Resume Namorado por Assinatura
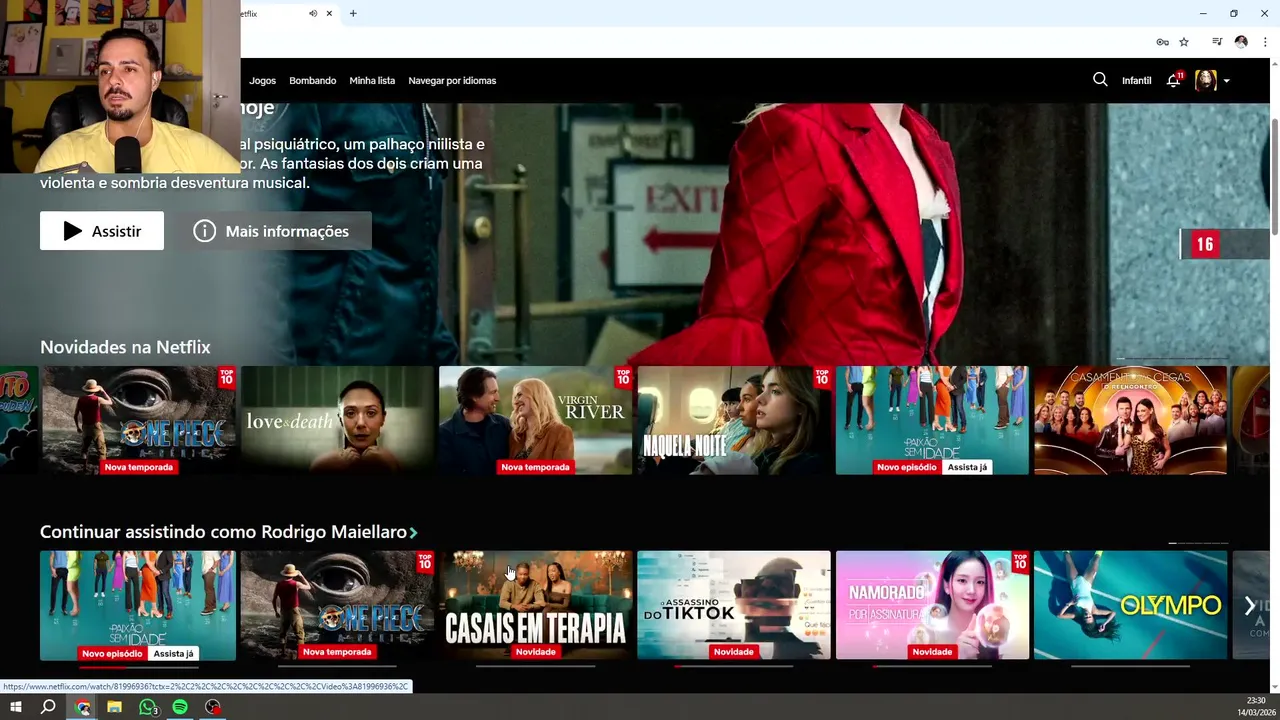The height and width of the screenshot is (720, 1280). [932, 605]
